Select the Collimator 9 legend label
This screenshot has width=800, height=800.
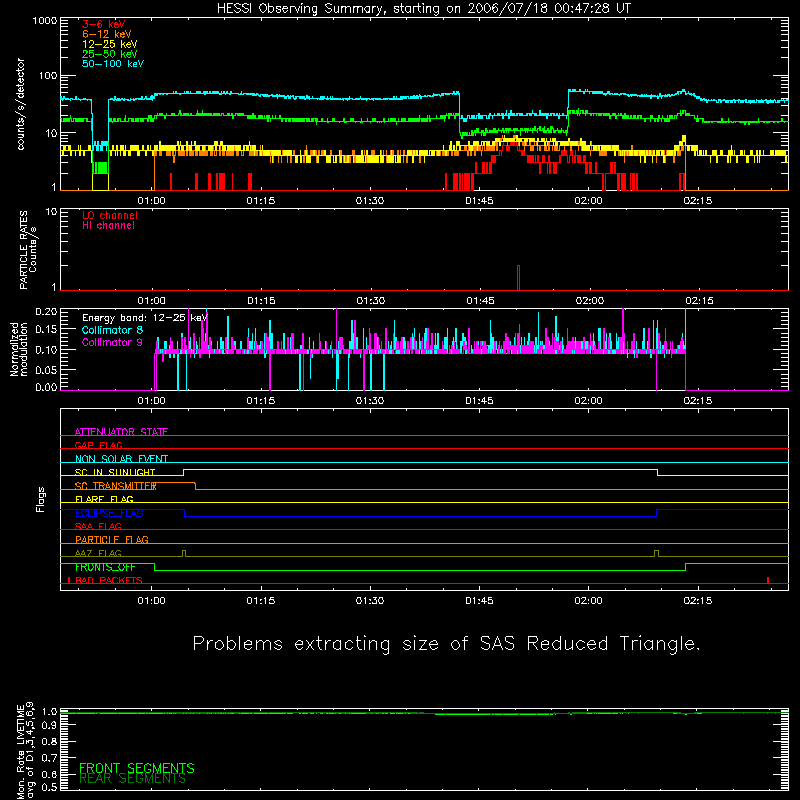coord(112,342)
